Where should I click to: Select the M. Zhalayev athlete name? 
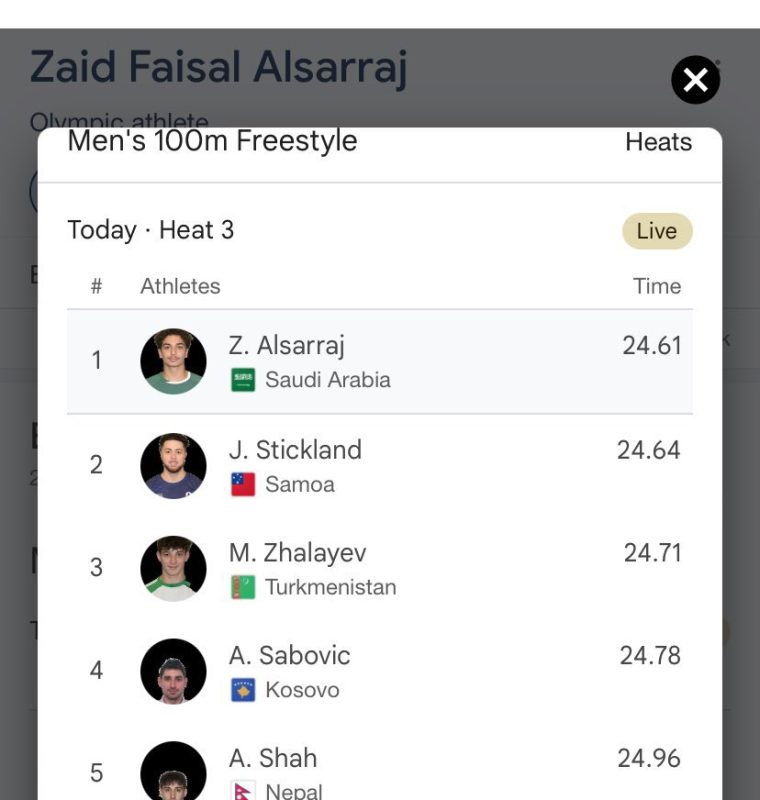pos(297,554)
